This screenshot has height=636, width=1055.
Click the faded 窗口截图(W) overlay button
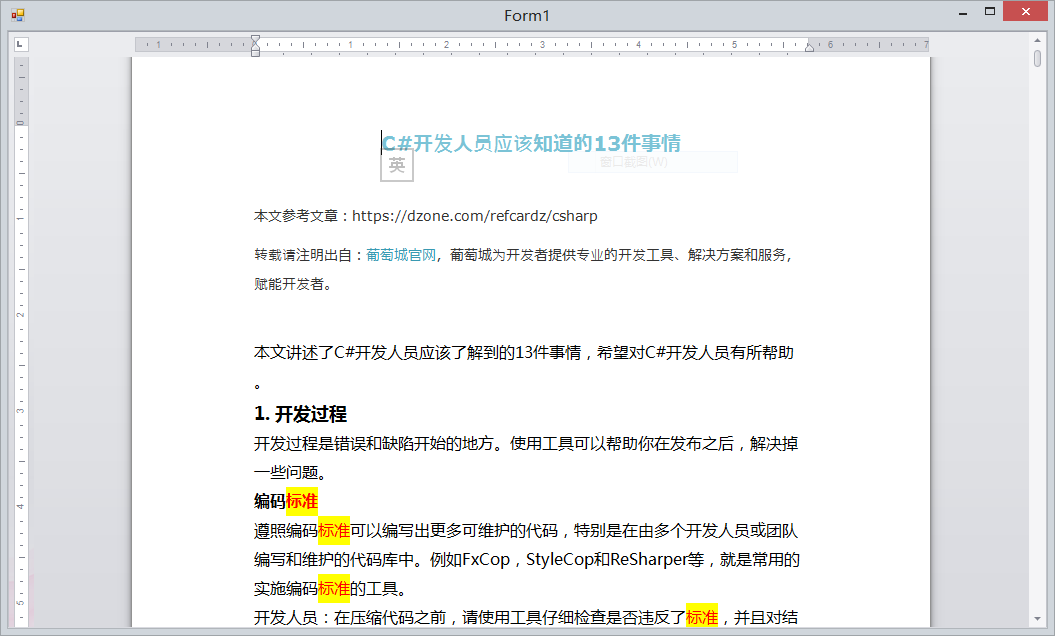[x=652, y=161]
